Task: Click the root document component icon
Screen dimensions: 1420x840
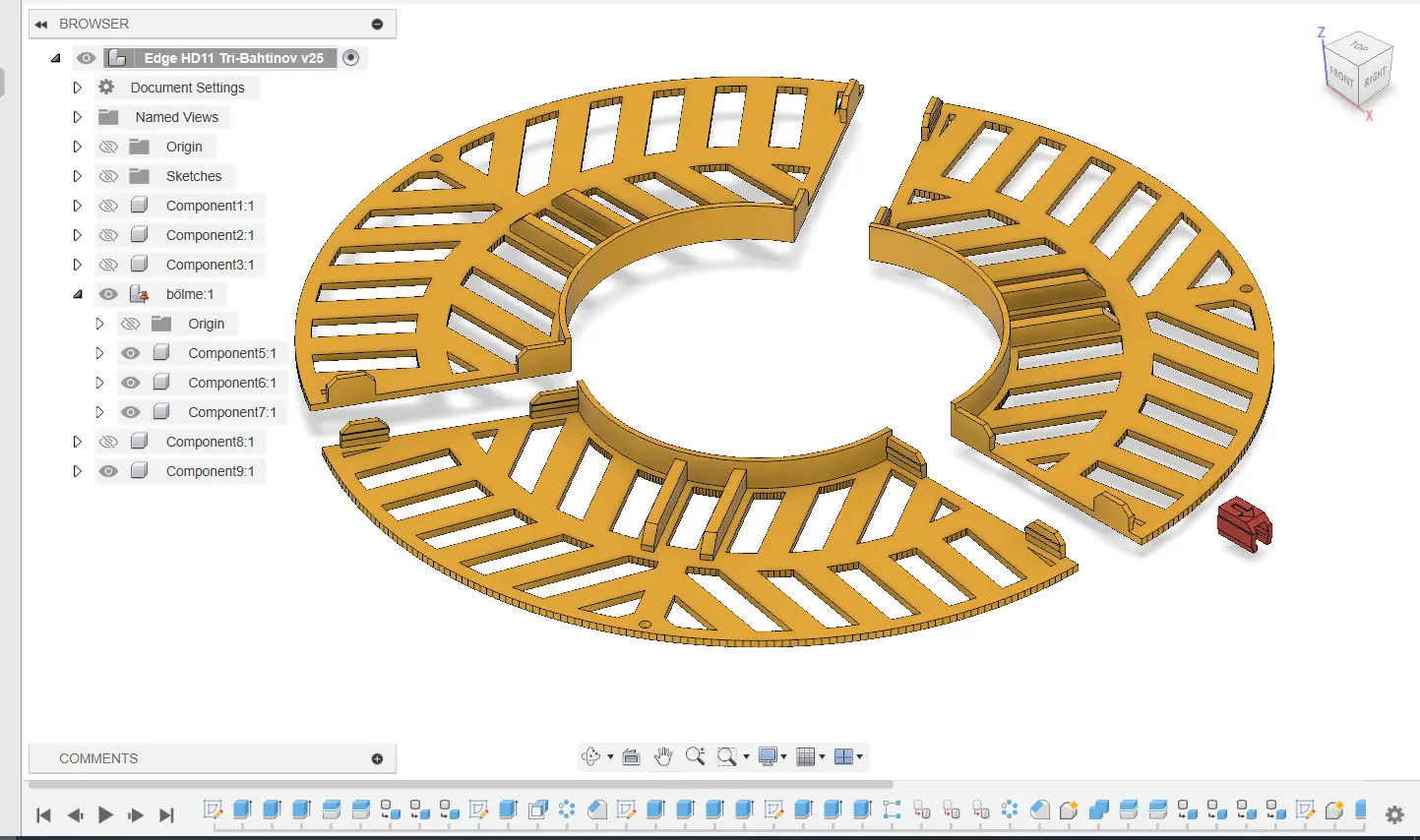Action: (x=116, y=58)
